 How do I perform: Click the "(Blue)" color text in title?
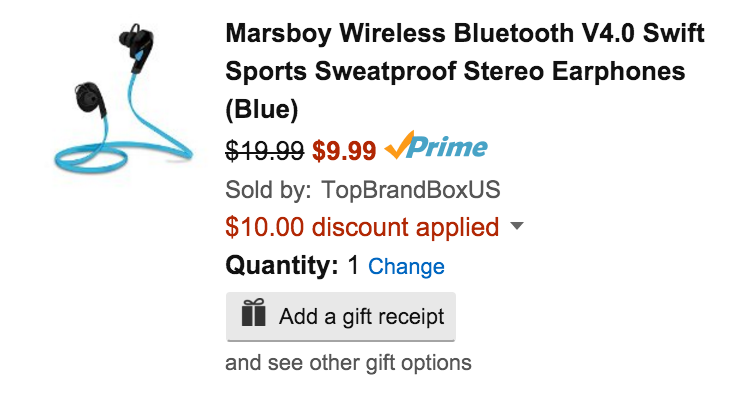click(262, 108)
